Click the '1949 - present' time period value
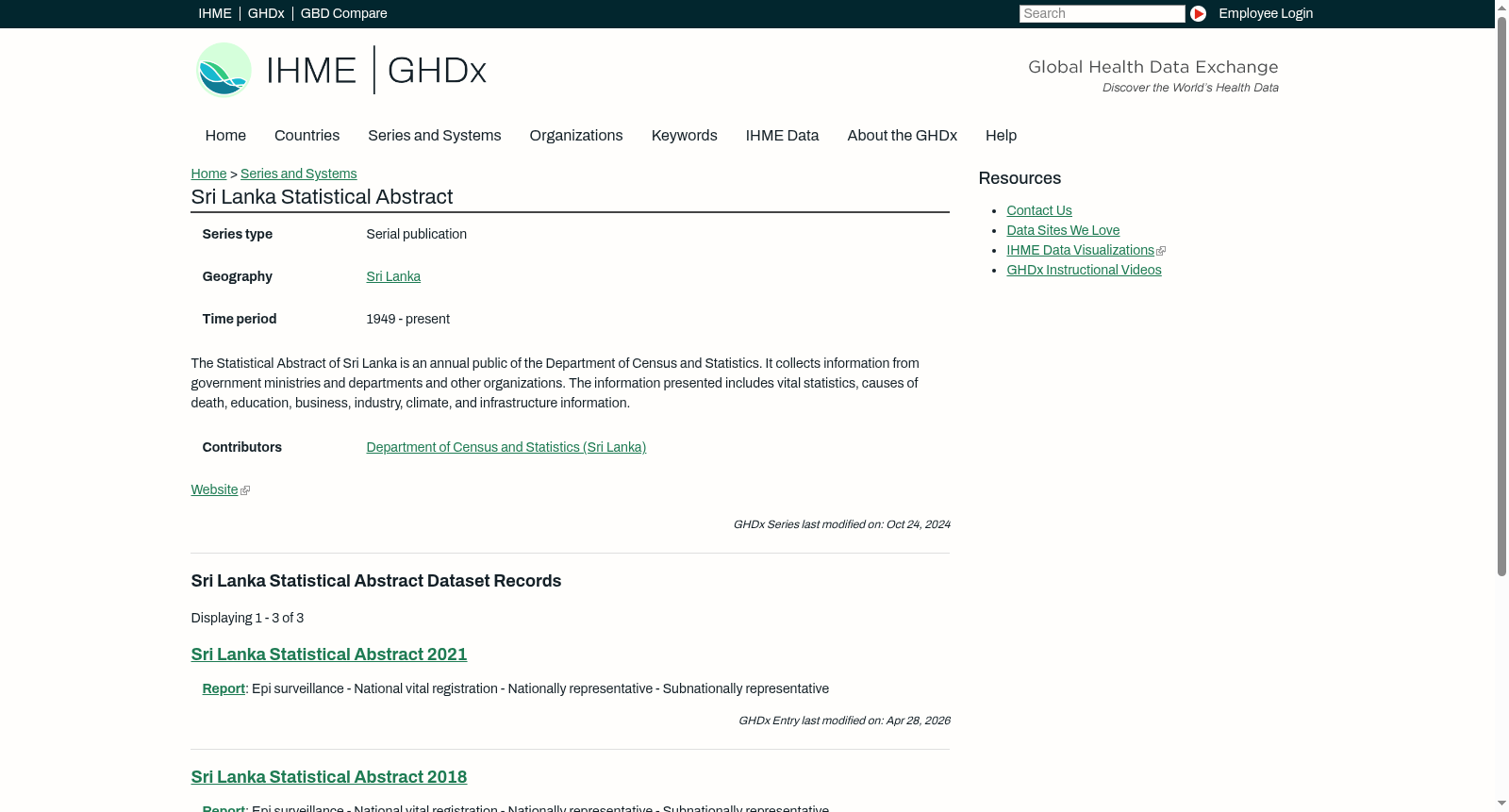This screenshot has width=1509, height=812. 407,319
